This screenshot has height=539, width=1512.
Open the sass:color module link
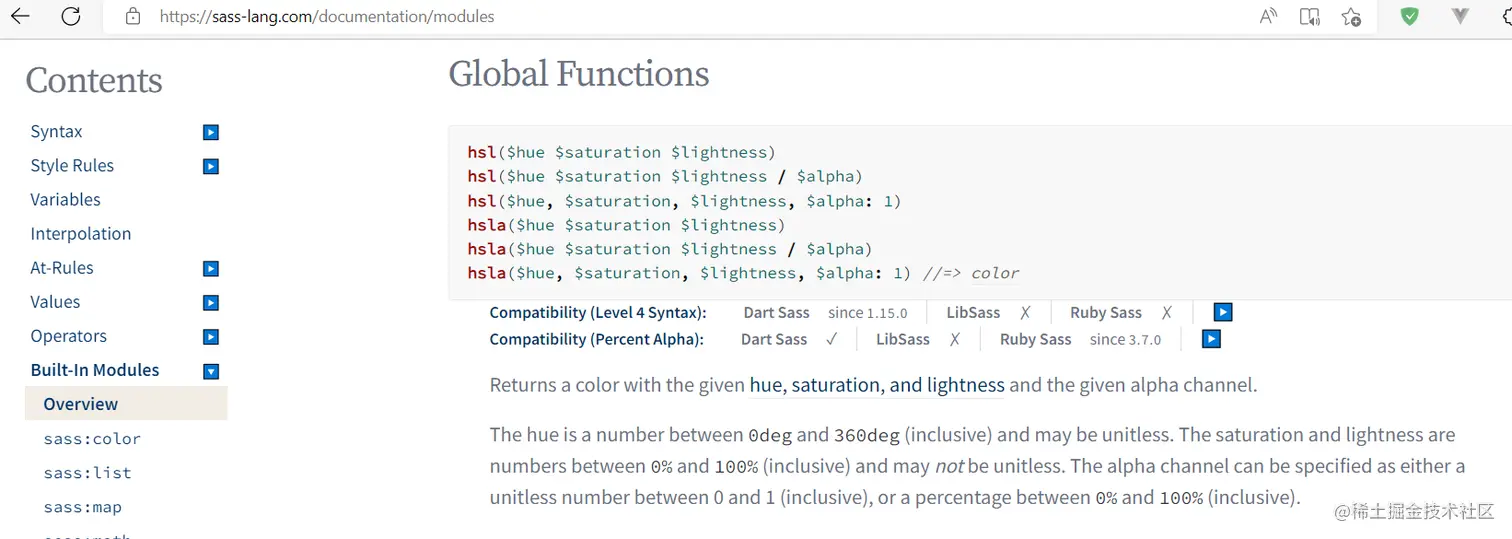pos(92,439)
